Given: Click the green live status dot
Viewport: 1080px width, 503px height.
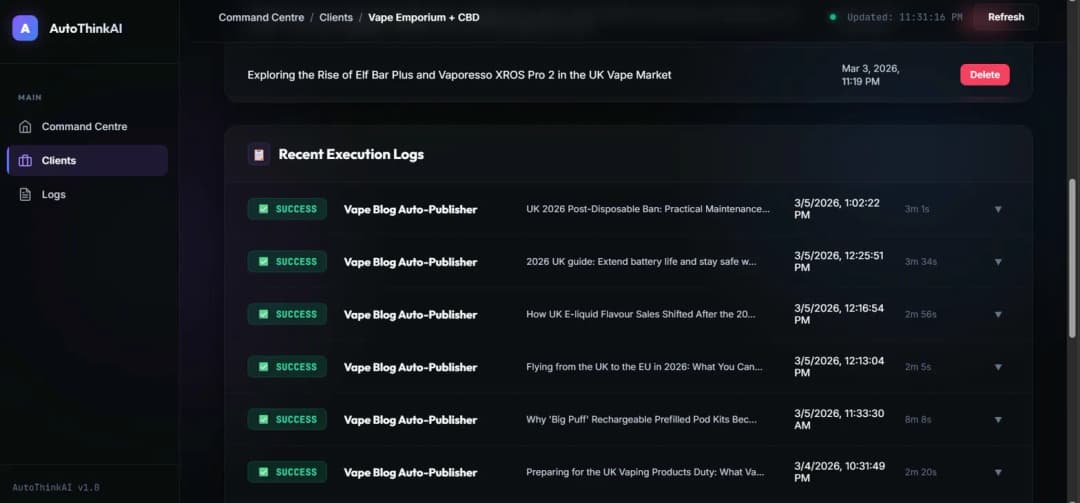Looking at the screenshot, I should pos(833,17).
